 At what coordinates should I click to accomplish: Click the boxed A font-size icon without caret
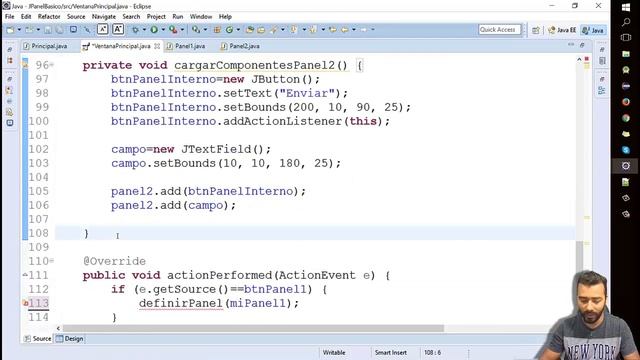click(118, 29)
